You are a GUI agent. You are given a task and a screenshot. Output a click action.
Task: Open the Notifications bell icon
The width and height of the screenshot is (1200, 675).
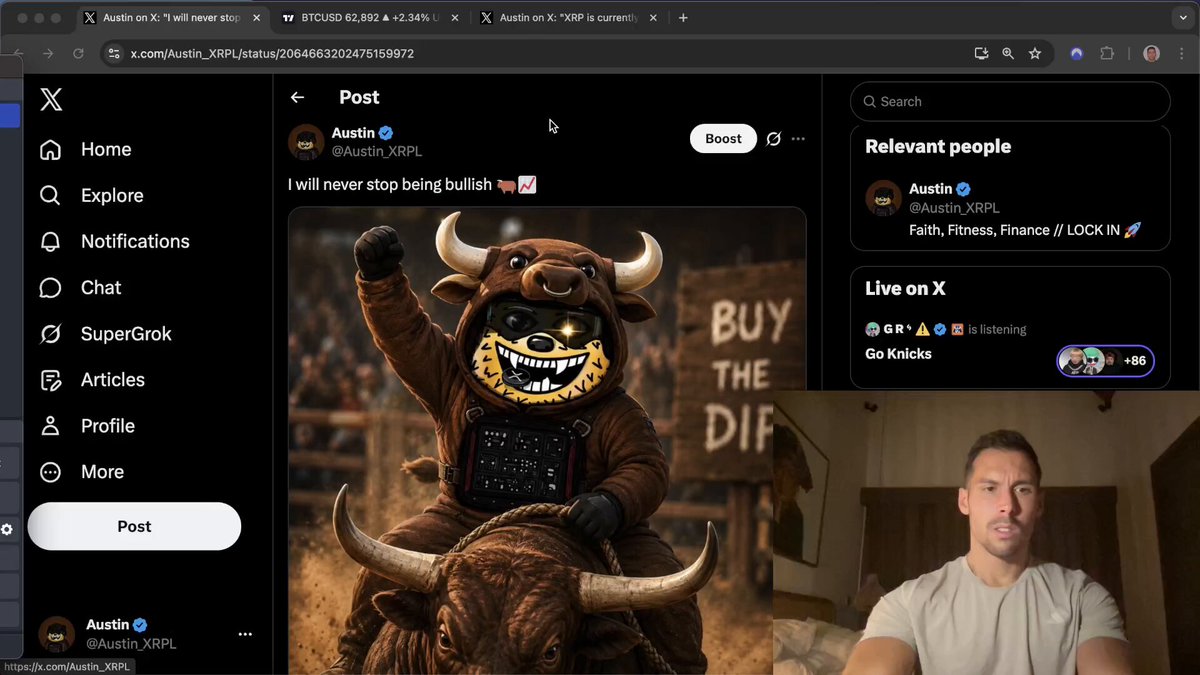click(x=50, y=241)
